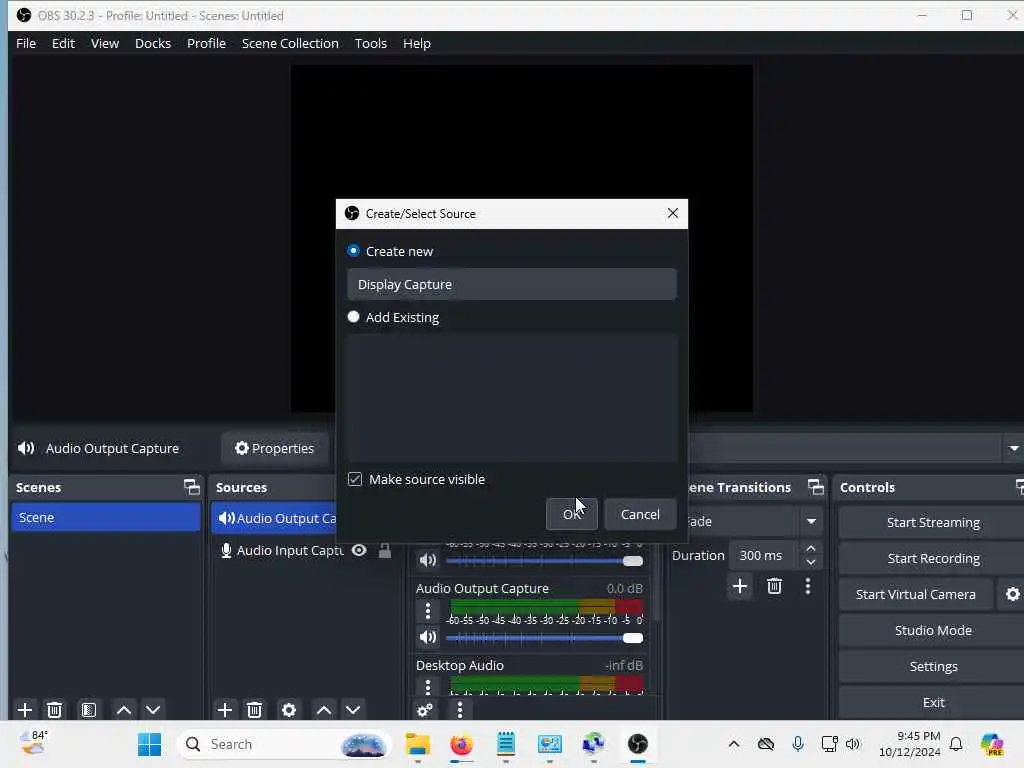The width and height of the screenshot is (1024, 768).
Task: Move source up in Sources dock
Action: pos(323,710)
